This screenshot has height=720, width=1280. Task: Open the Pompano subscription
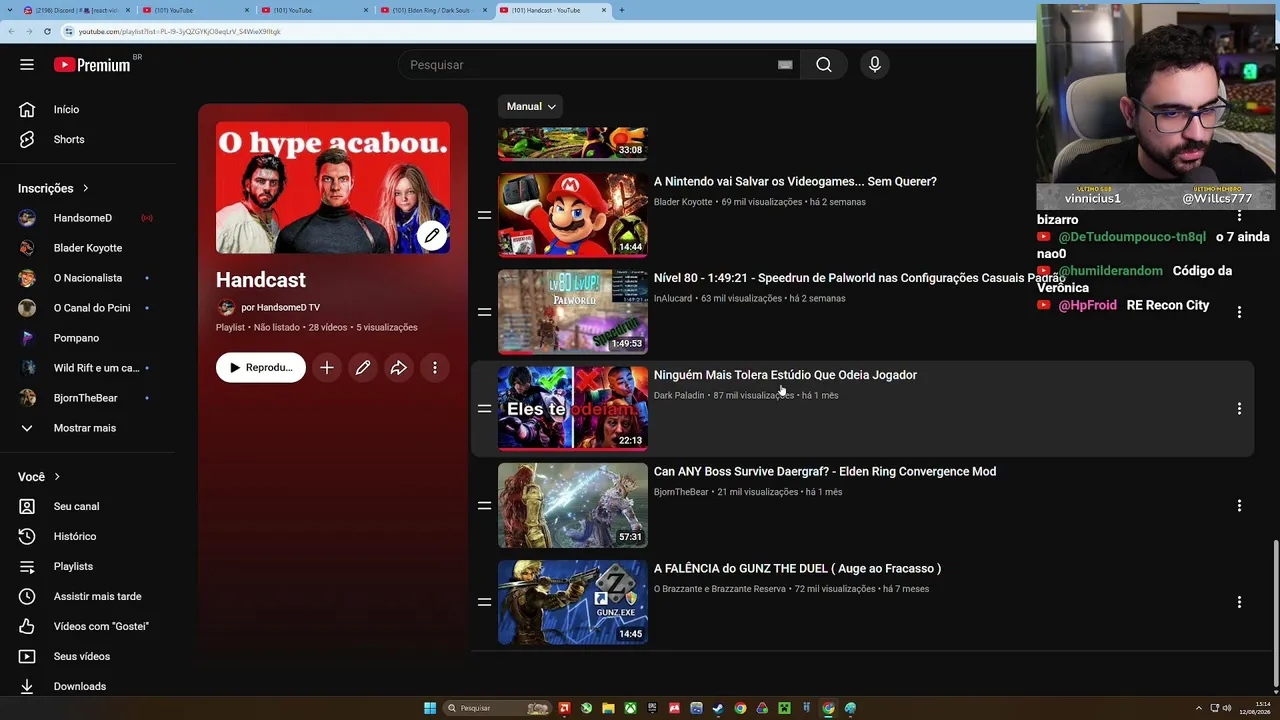coord(76,338)
